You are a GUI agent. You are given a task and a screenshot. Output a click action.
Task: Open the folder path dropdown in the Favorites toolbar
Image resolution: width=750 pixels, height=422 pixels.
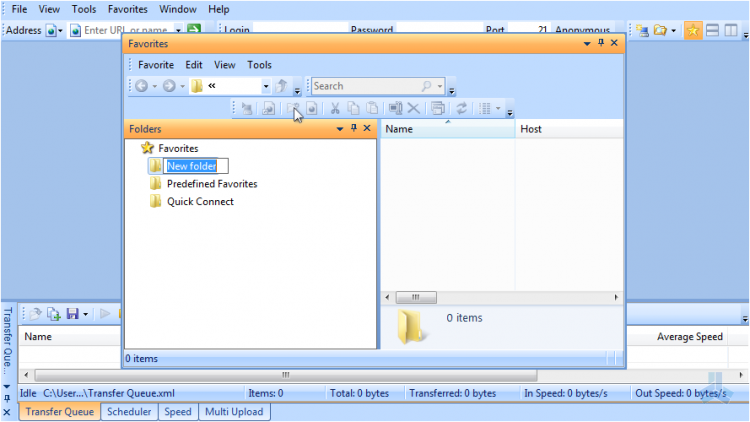coord(266,86)
